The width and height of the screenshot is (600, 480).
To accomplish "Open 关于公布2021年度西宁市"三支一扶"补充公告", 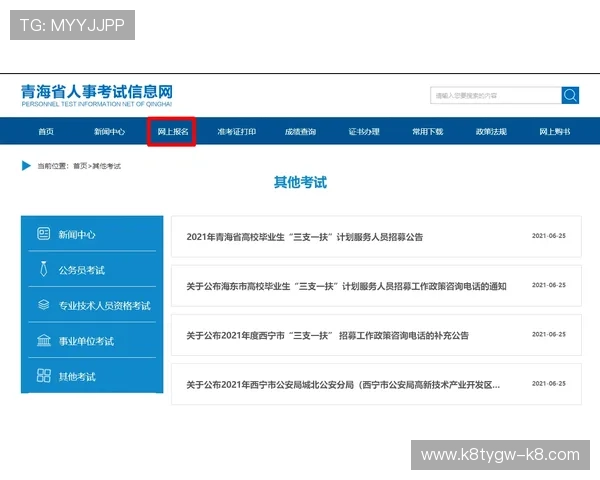I will pos(328,336).
